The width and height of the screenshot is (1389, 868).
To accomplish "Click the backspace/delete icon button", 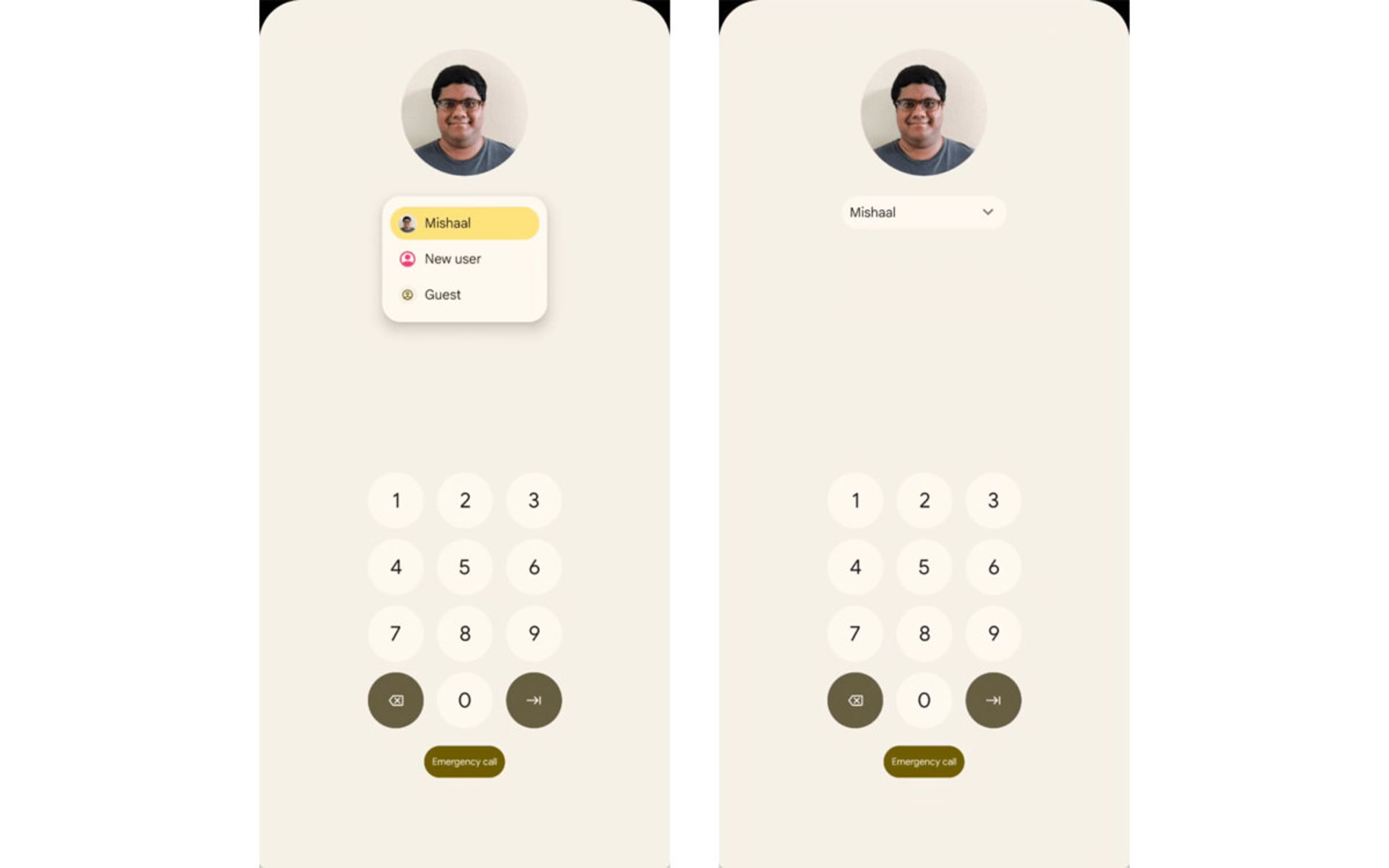I will (397, 699).
